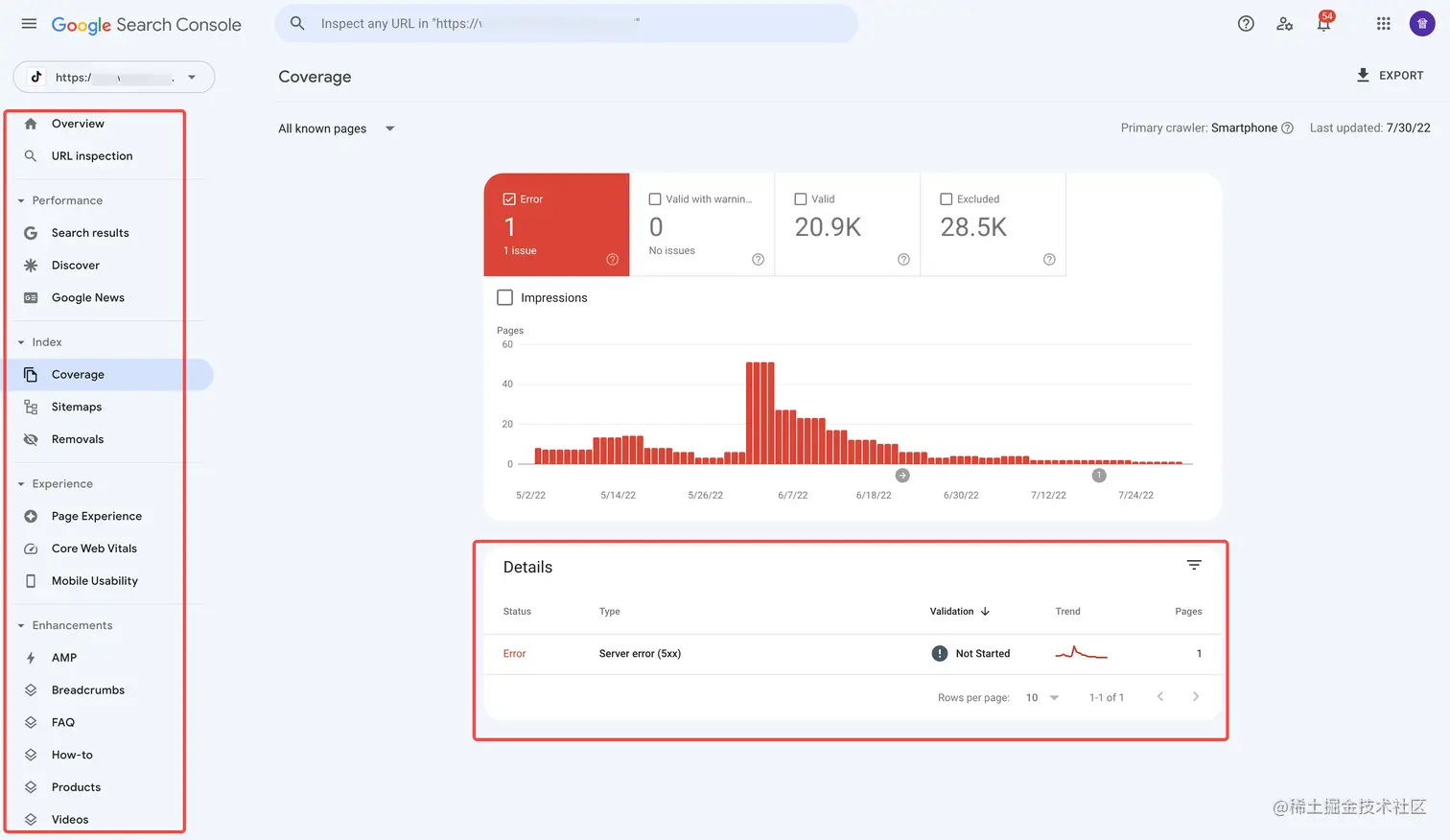Collapse the Performance section

pos(21,200)
